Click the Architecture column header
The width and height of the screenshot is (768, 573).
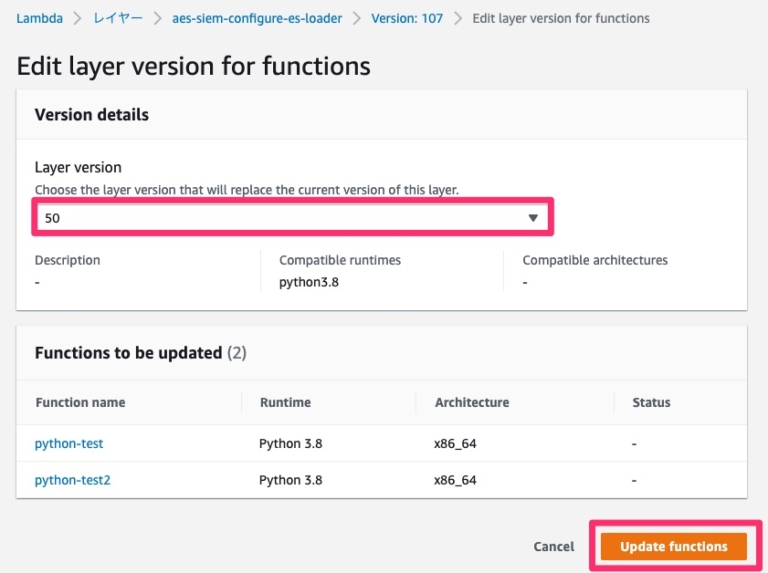(471, 402)
